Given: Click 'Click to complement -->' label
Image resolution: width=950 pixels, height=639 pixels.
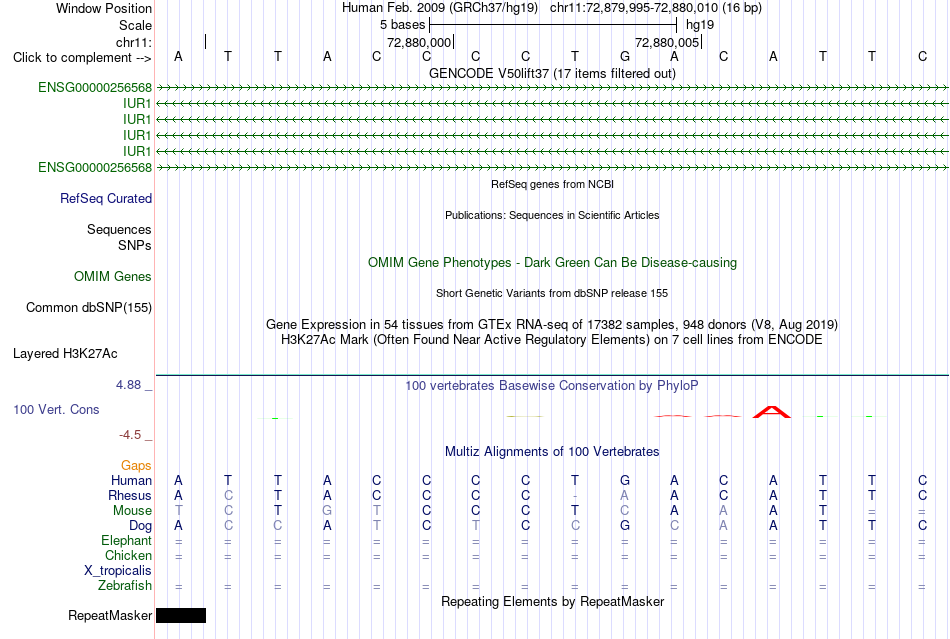Looking at the screenshot, I should coord(82,58).
